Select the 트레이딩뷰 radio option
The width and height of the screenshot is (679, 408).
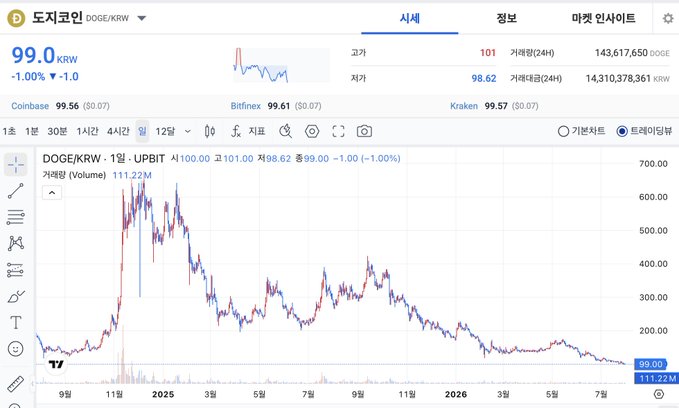click(x=644, y=131)
